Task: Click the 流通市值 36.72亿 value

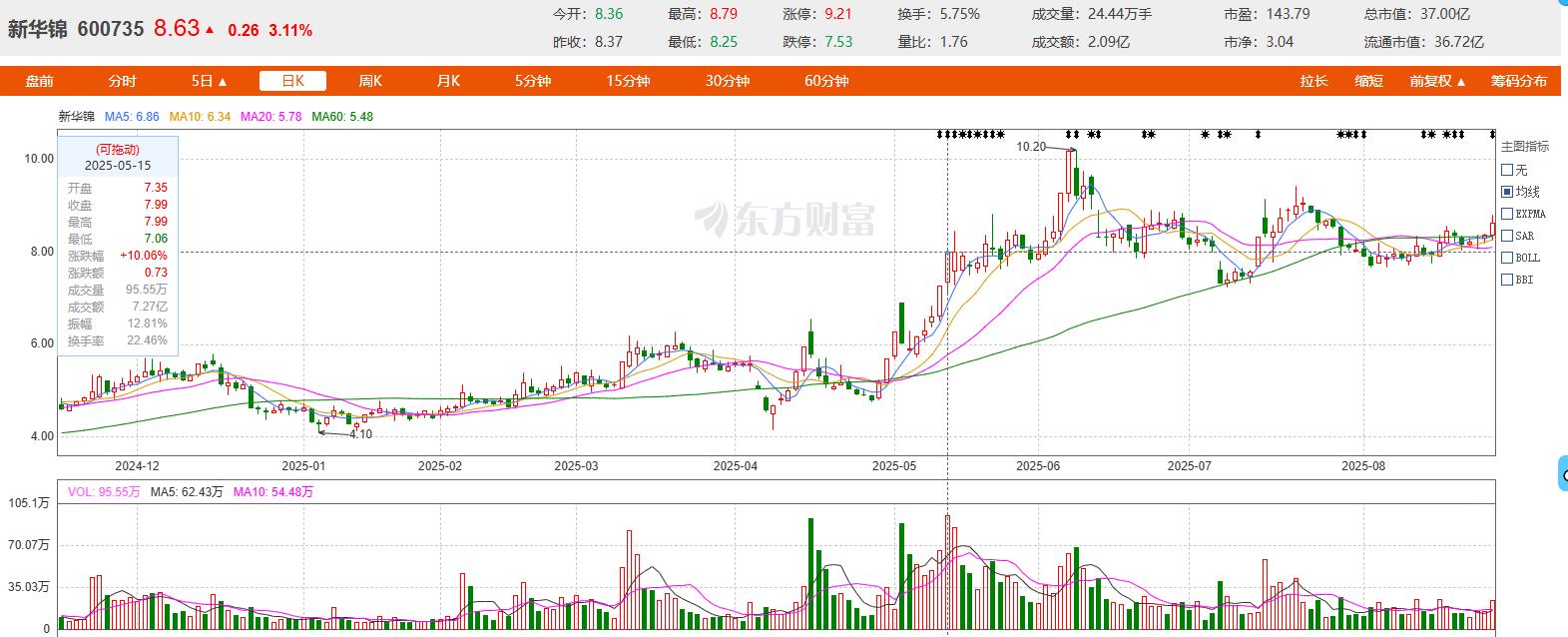Action: (1457, 42)
